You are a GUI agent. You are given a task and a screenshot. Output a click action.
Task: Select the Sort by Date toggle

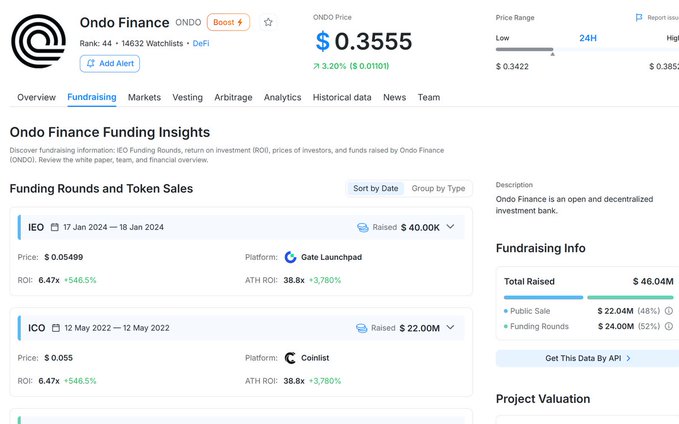coord(375,188)
